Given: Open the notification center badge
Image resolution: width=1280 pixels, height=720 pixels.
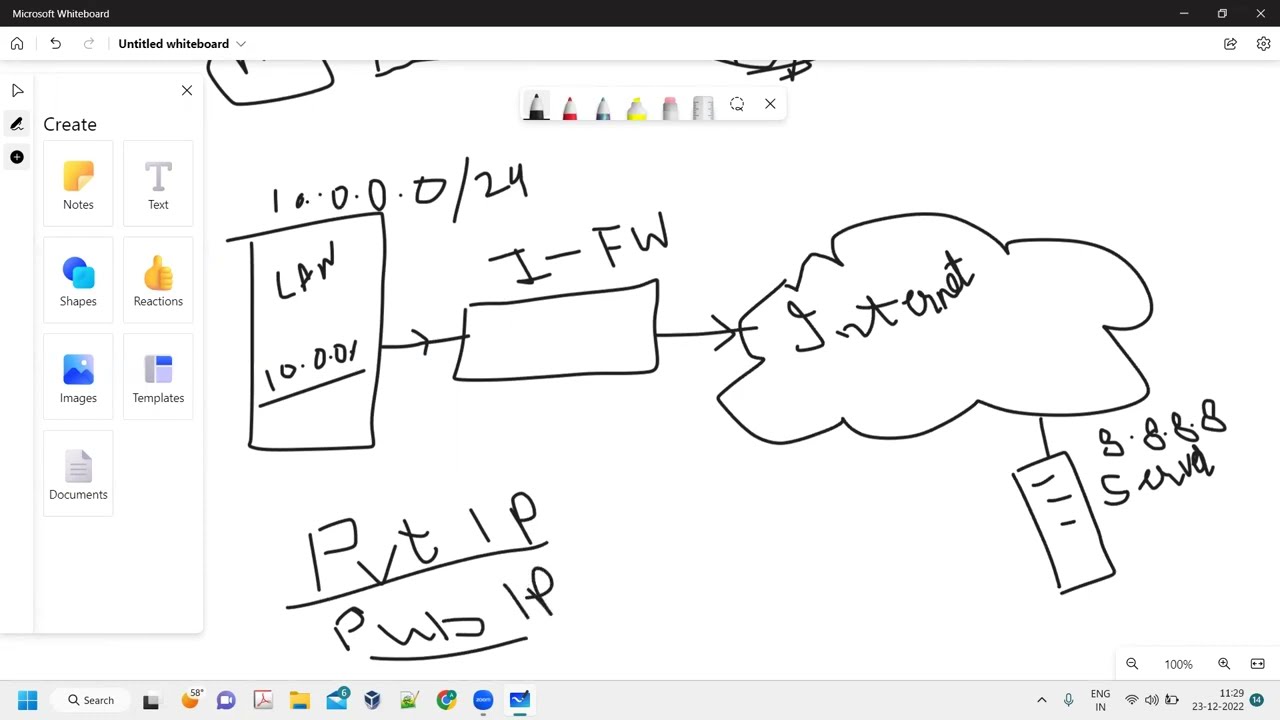Looking at the screenshot, I should (1257, 700).
